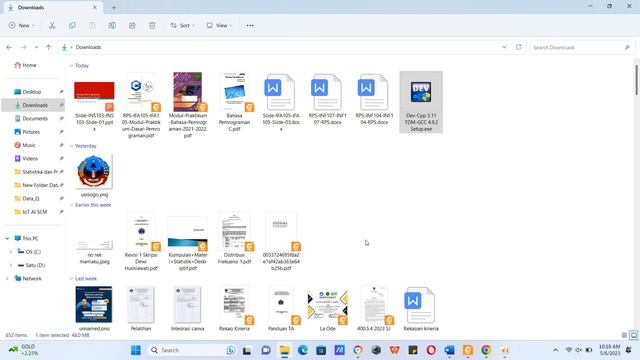Click the Cut scissors icon in toolbar
This screenshot has height=360, width=640.
pos(52,25)
